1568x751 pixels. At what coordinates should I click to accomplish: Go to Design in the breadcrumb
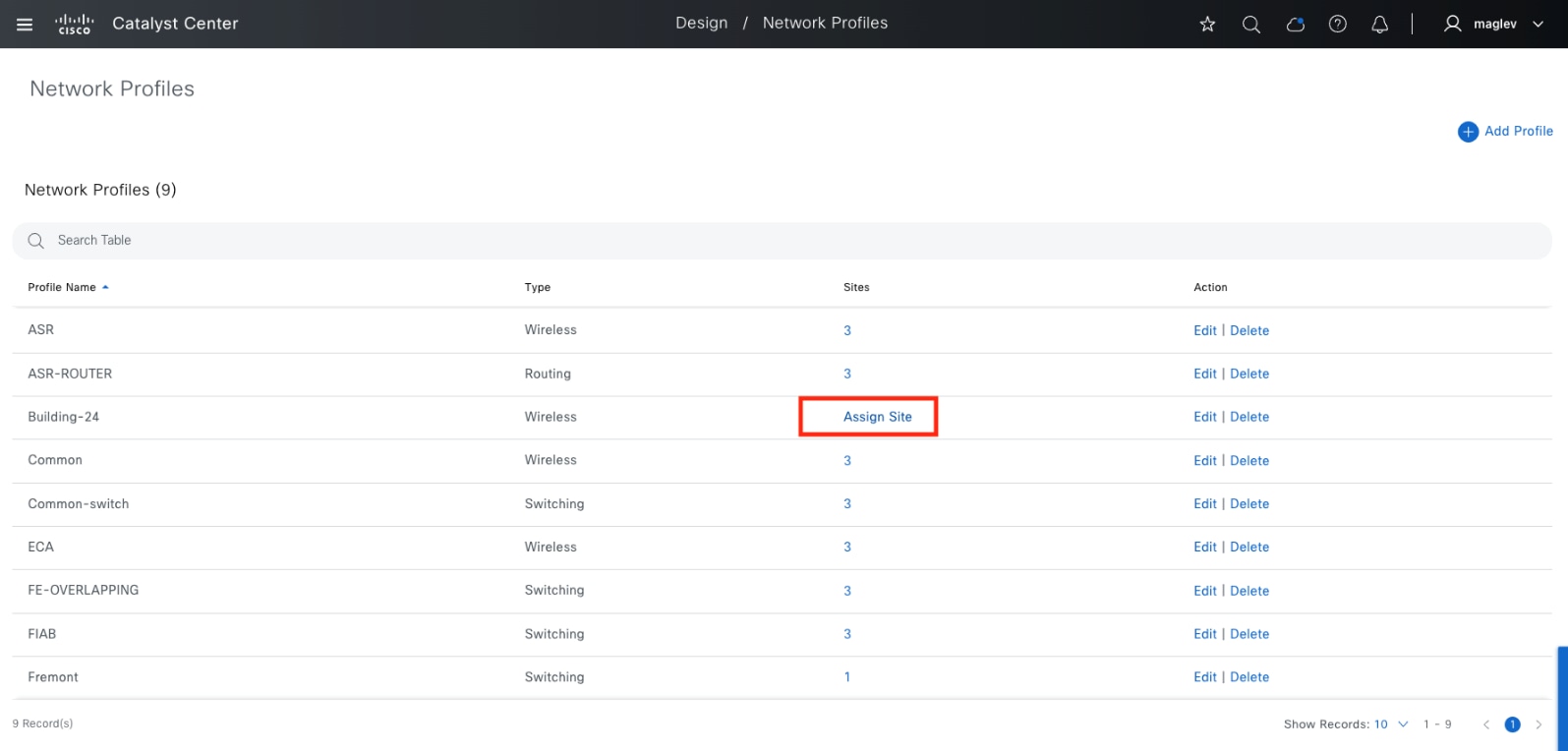tap(701, 24)
